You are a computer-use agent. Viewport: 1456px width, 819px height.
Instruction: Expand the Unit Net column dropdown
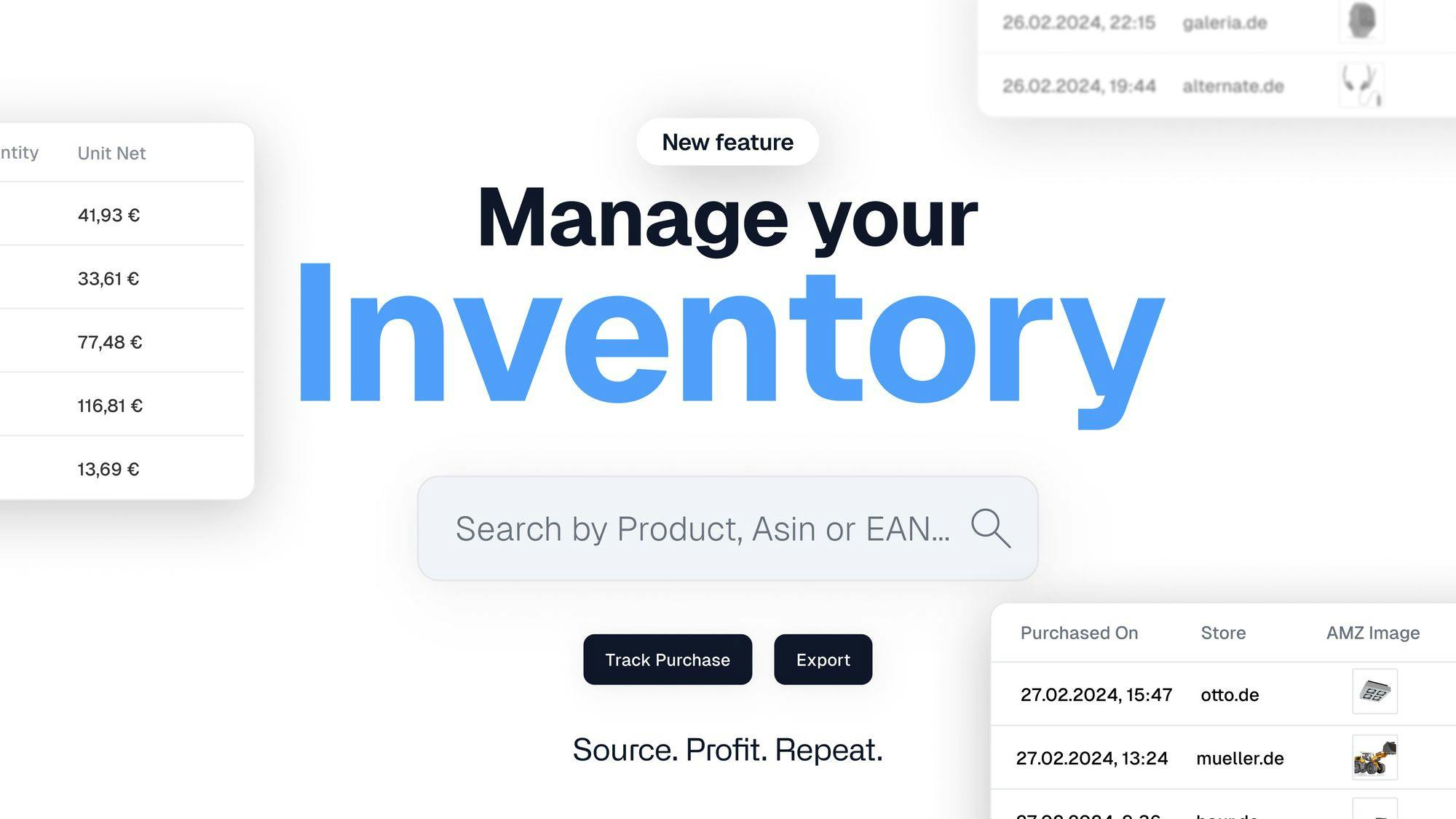pyautogui.click(x=111, y=152)
